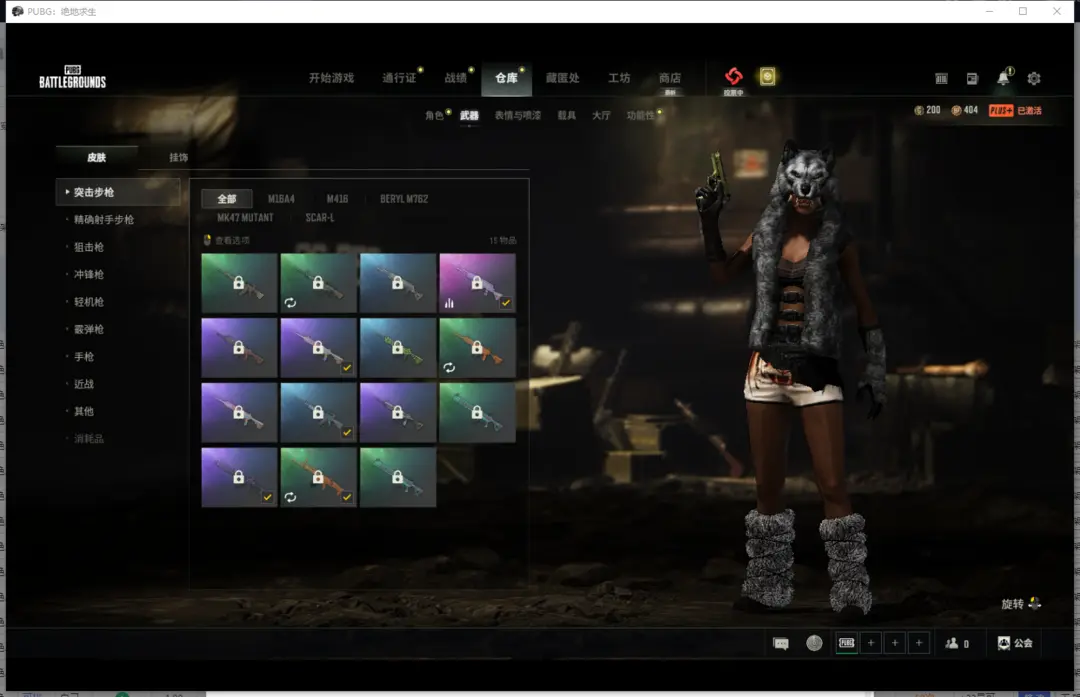
Task: Click the yellow badge icon in top bar
Action: [x=767, y=77]
